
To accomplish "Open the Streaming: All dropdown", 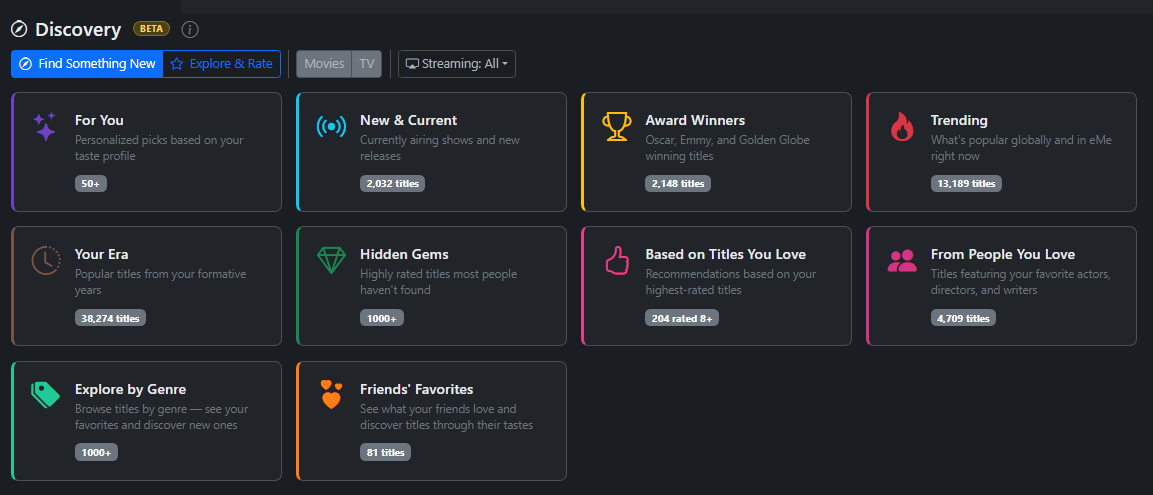I will point(457,64).
